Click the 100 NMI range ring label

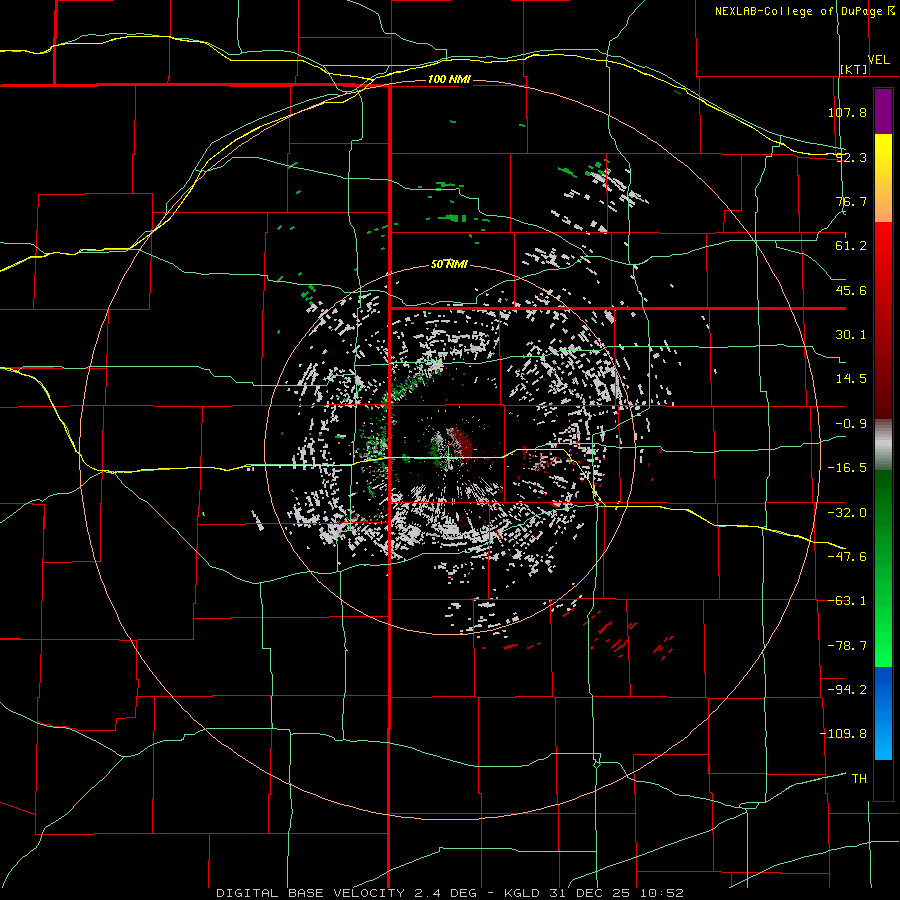449,79
